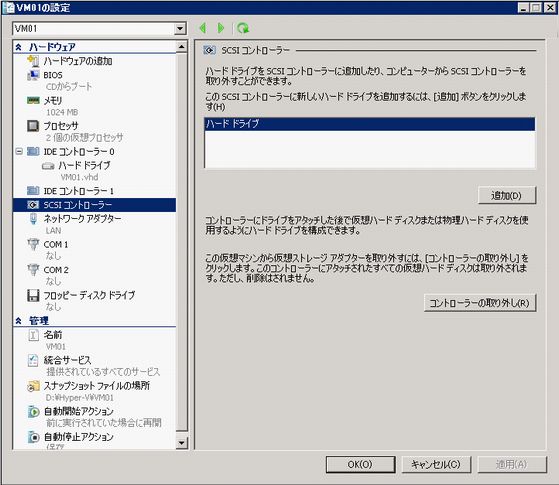The image size is (559, 485).
Task: Collapse the IDE コントローラー 0 node
Action: coord(19,152)
